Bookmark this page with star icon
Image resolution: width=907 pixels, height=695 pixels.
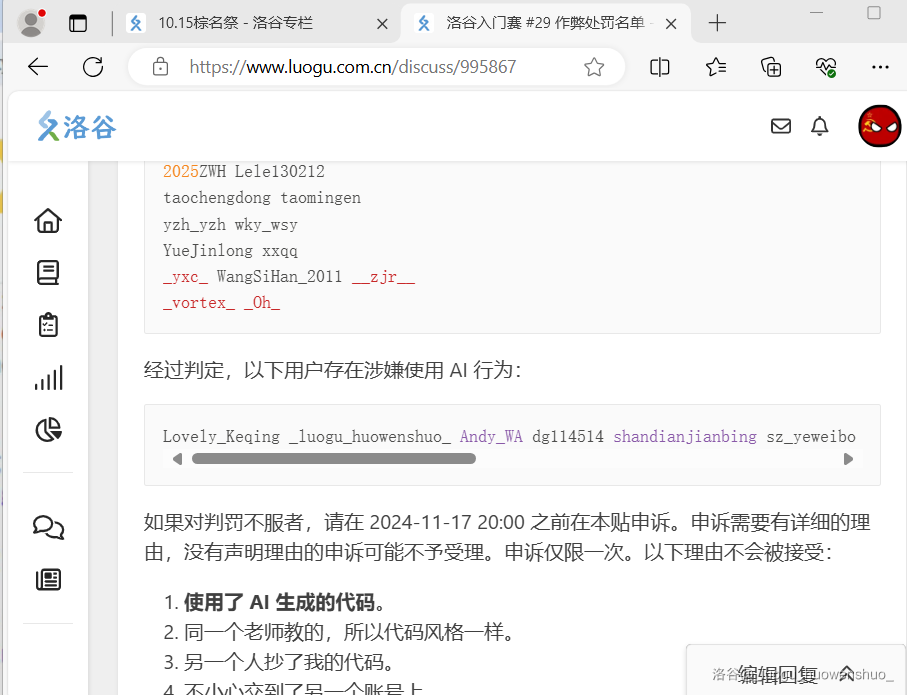tap(594, 67)
